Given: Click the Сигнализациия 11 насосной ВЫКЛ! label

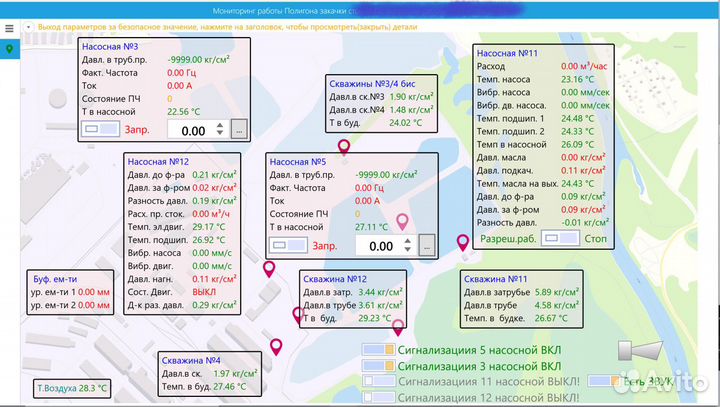Looking at the screenshot, I should tap(489, 382).
